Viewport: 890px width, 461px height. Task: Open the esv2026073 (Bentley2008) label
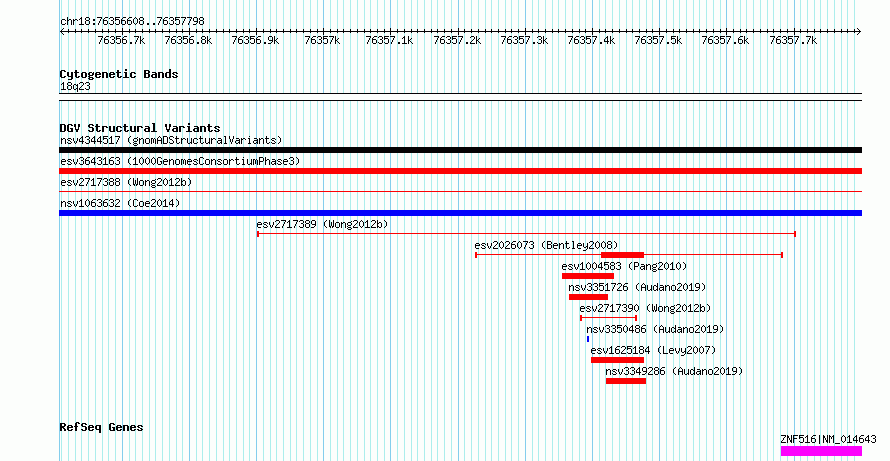click(x=546, y=245)
